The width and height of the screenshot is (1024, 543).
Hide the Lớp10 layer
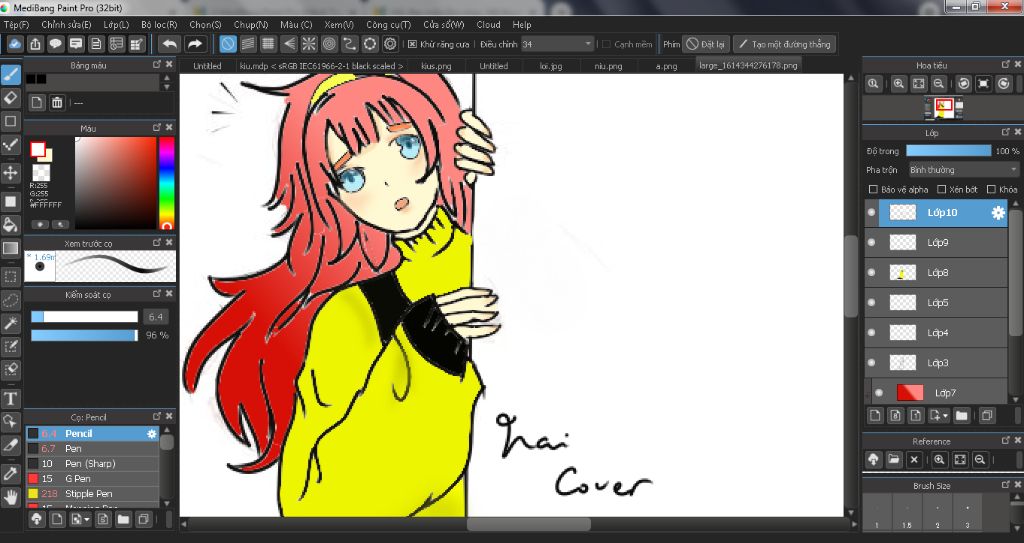pyautogui.click(x=871, y=212)
